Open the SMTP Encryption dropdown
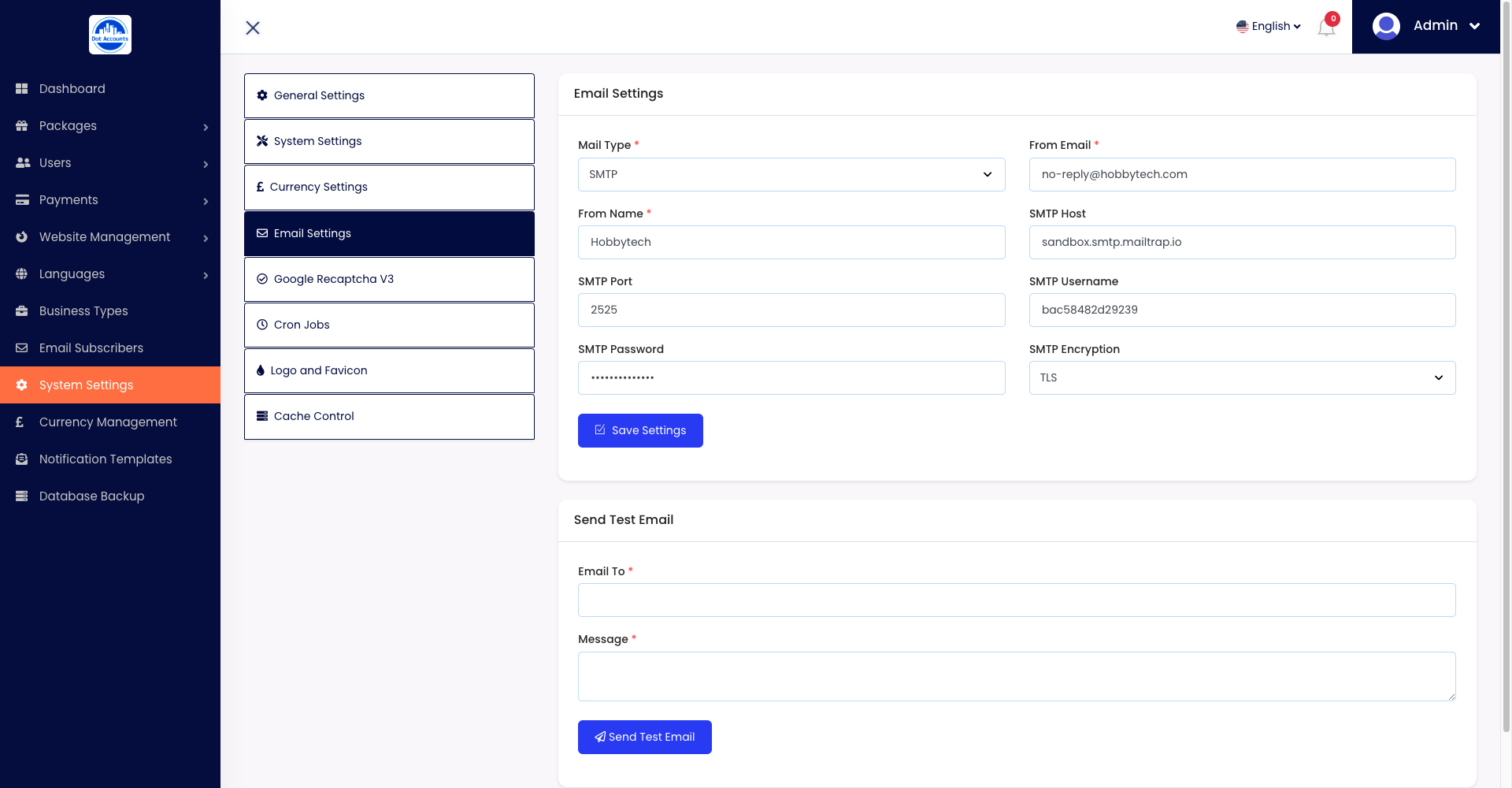The width and height of the screenshot is (1512, 788). coord(1241,377)
